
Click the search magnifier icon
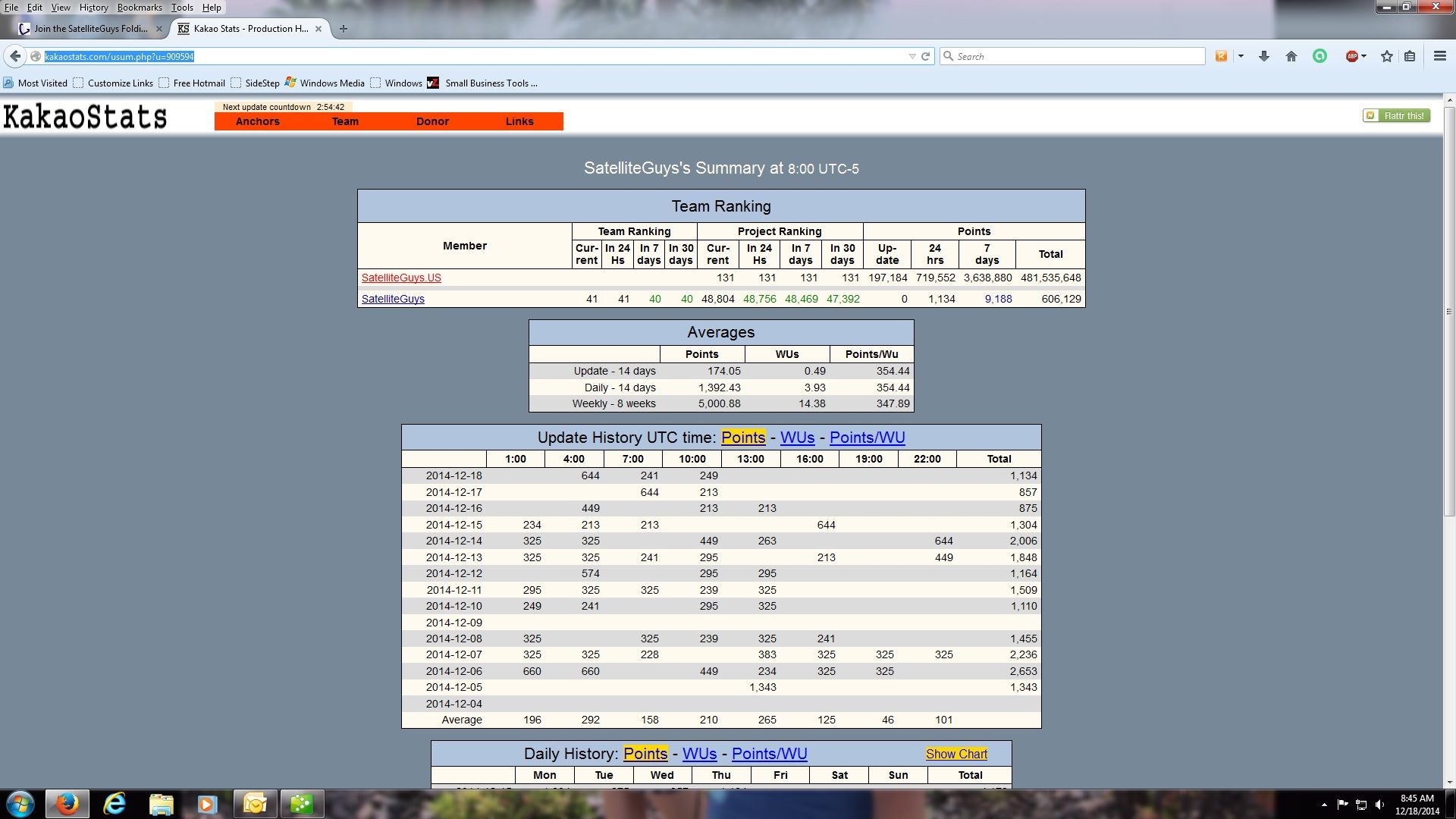(948, 56)
